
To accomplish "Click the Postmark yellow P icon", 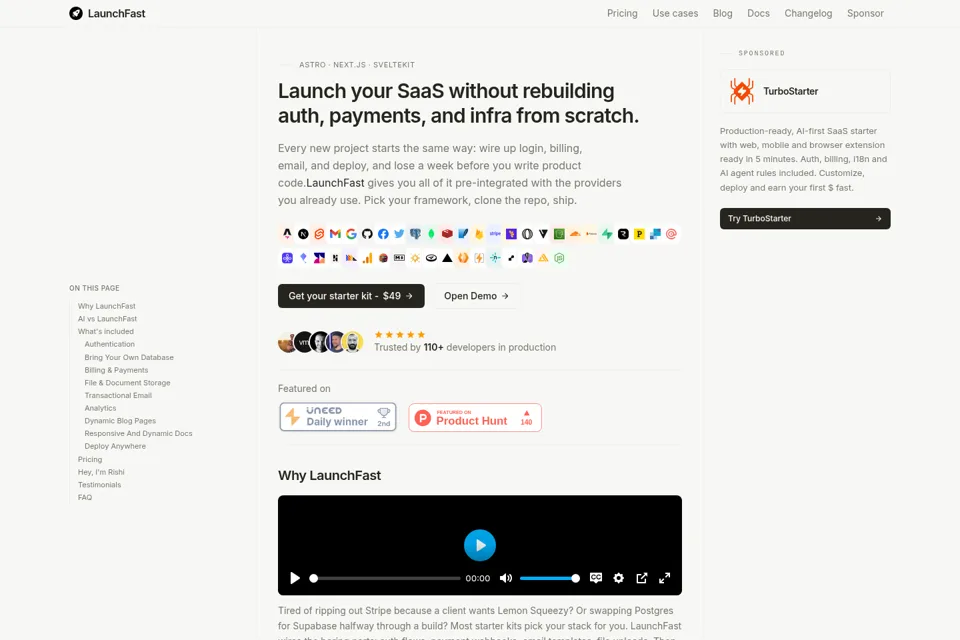I will pos(639,233).
